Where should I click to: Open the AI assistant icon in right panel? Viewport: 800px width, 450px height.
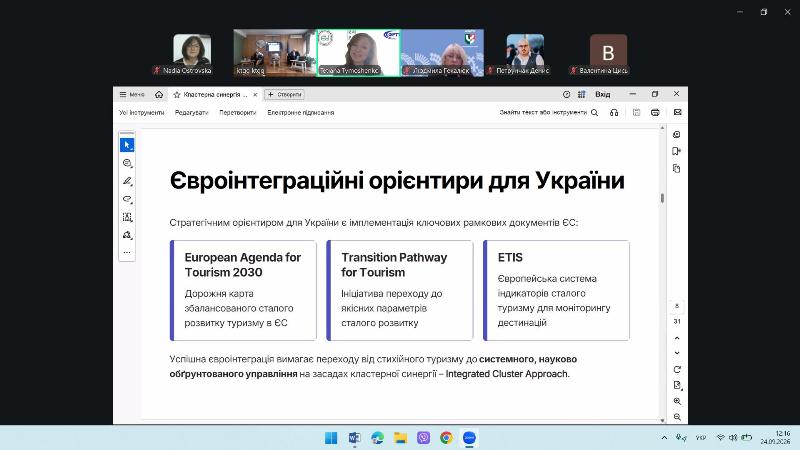point(677,135)
